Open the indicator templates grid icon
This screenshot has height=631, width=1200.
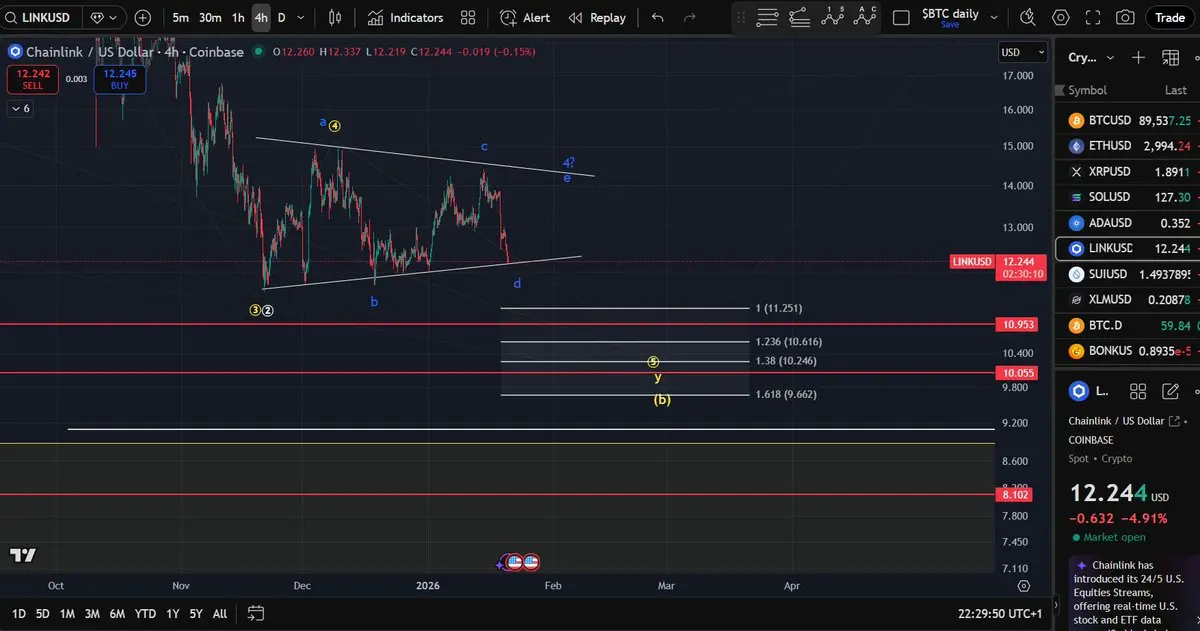click(x=468, y=18)
